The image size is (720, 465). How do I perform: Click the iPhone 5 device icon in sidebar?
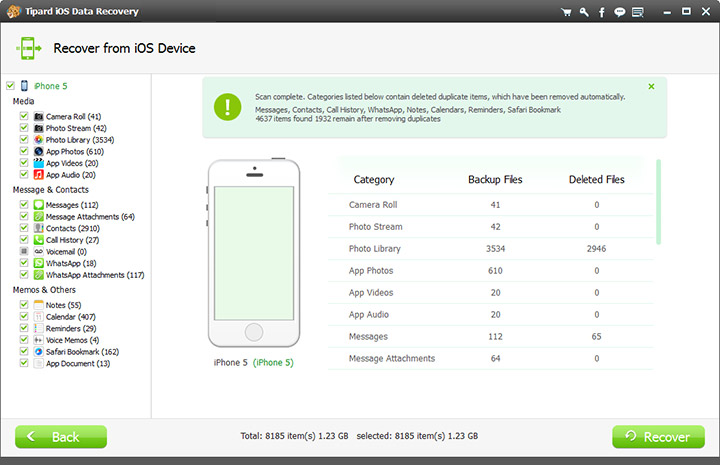click(24, 86)
